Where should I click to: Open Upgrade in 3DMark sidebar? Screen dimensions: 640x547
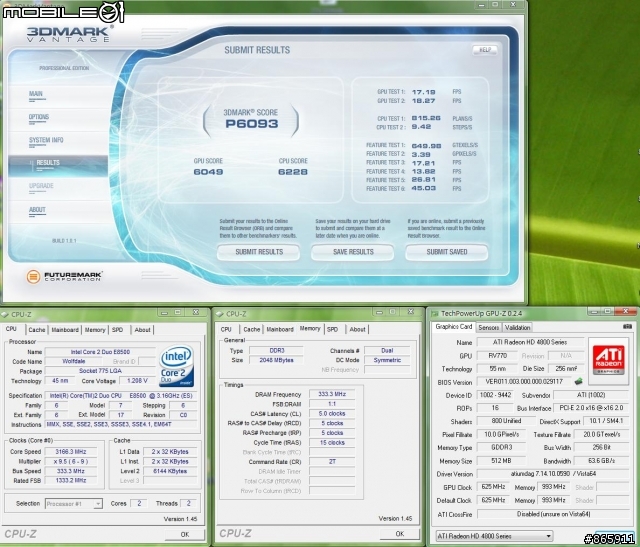[x=41, y=186]
